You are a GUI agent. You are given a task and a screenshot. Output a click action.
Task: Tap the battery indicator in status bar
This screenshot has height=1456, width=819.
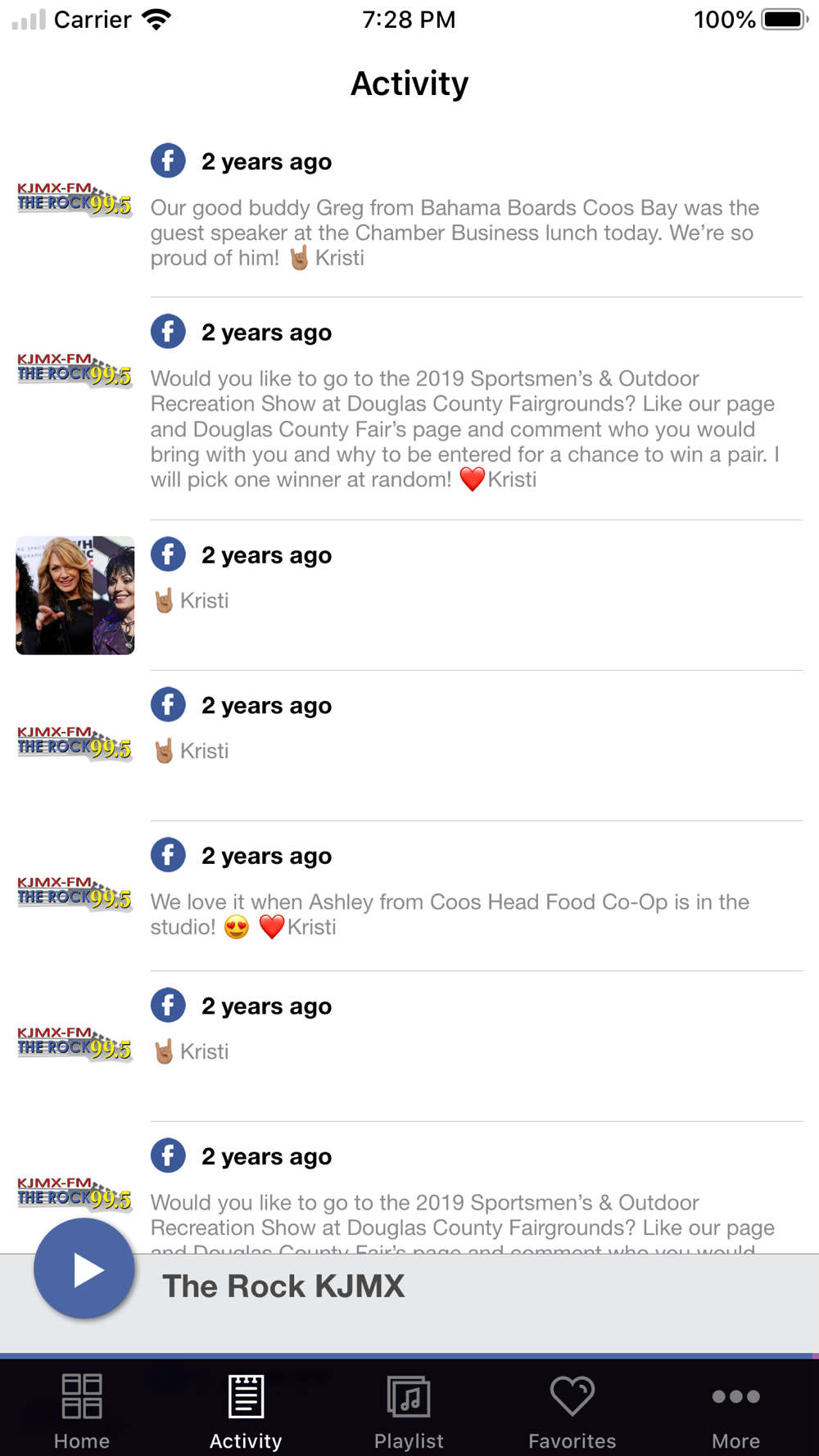pos(785,19)
